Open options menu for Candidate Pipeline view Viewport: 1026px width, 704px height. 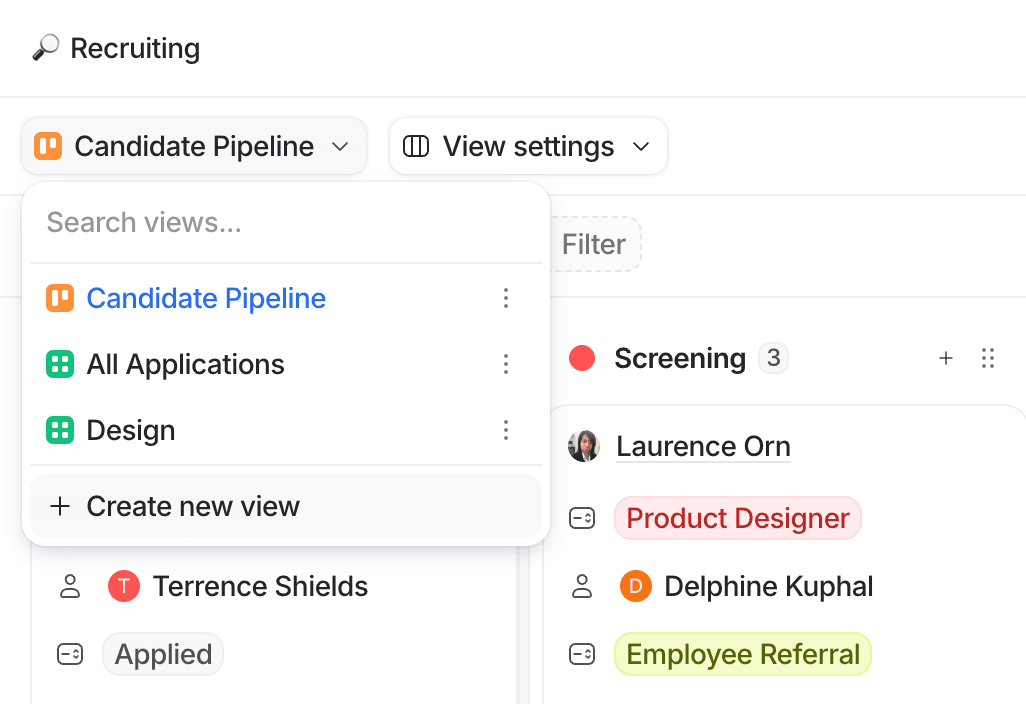(506, 298)
